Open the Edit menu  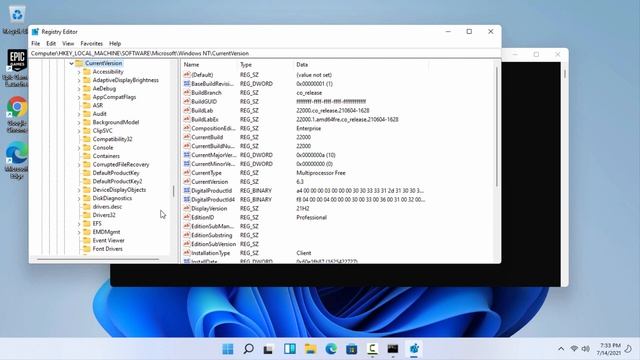[51, 43]
